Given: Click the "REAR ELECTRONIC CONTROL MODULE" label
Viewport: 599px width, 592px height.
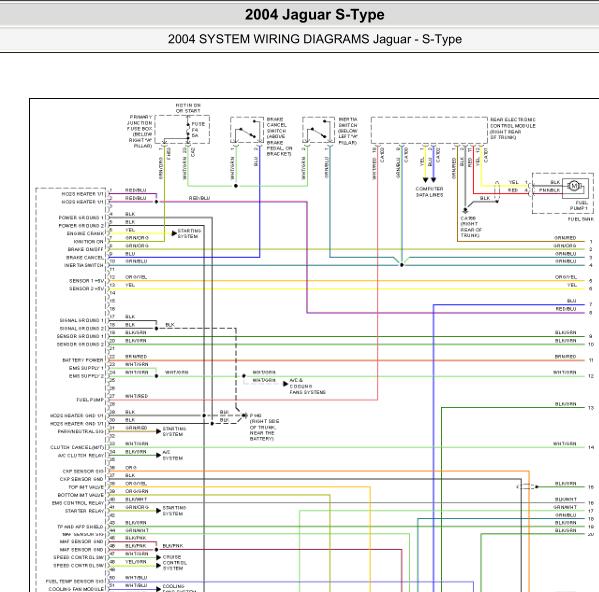Looking at the screenshot, I should tap(513, 129).
